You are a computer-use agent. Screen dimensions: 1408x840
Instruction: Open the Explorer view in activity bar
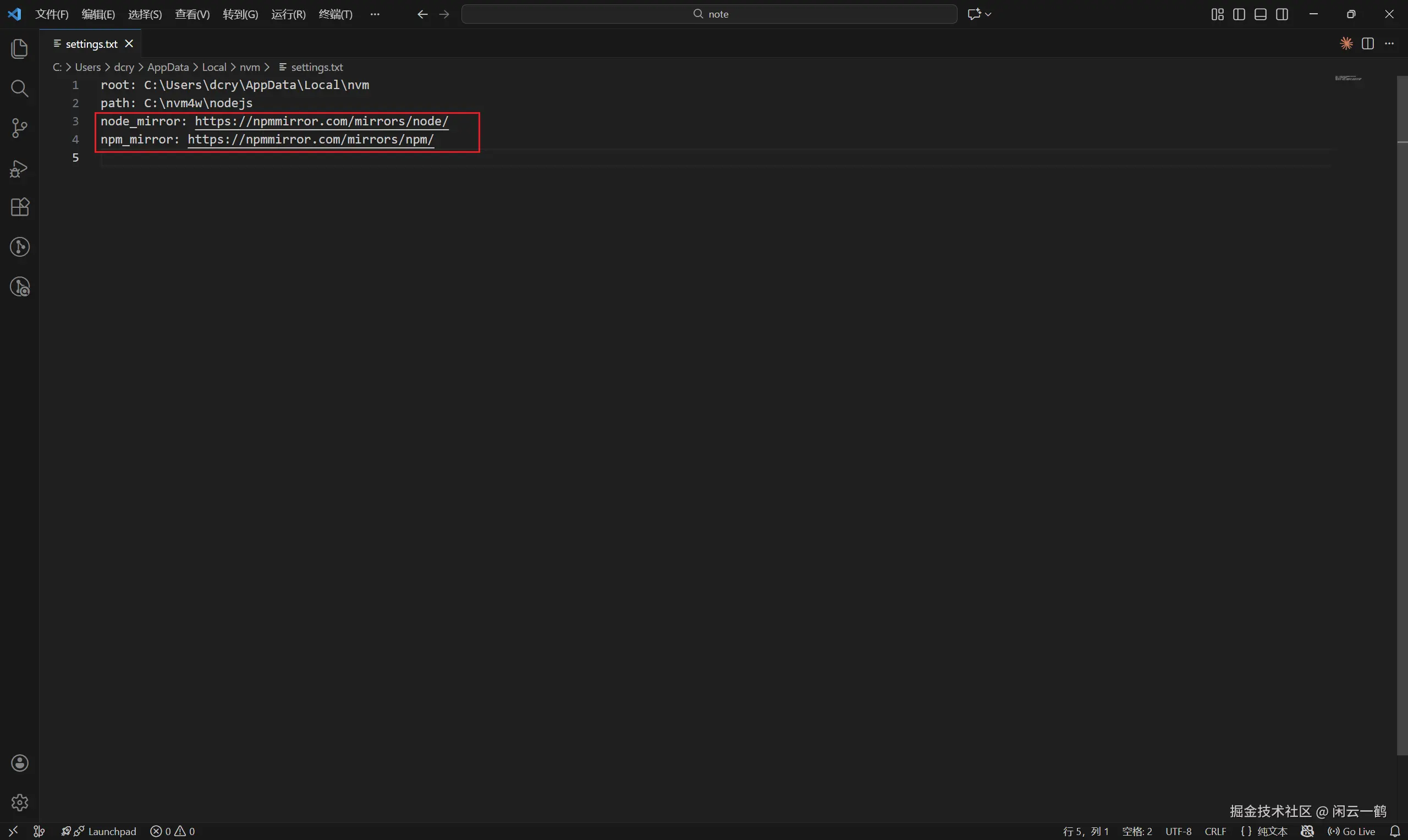click(x=19, y=49)
